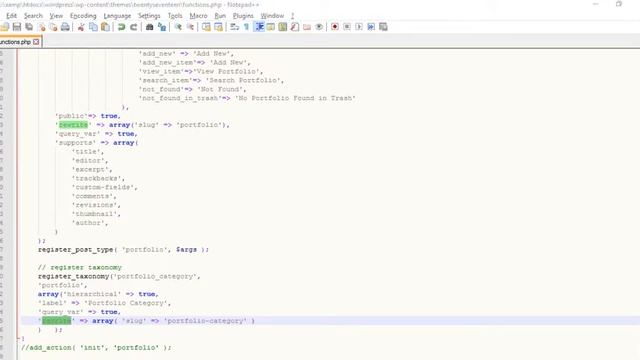
Task: Click the Close file toolbar icon
Action: point(41,27)
